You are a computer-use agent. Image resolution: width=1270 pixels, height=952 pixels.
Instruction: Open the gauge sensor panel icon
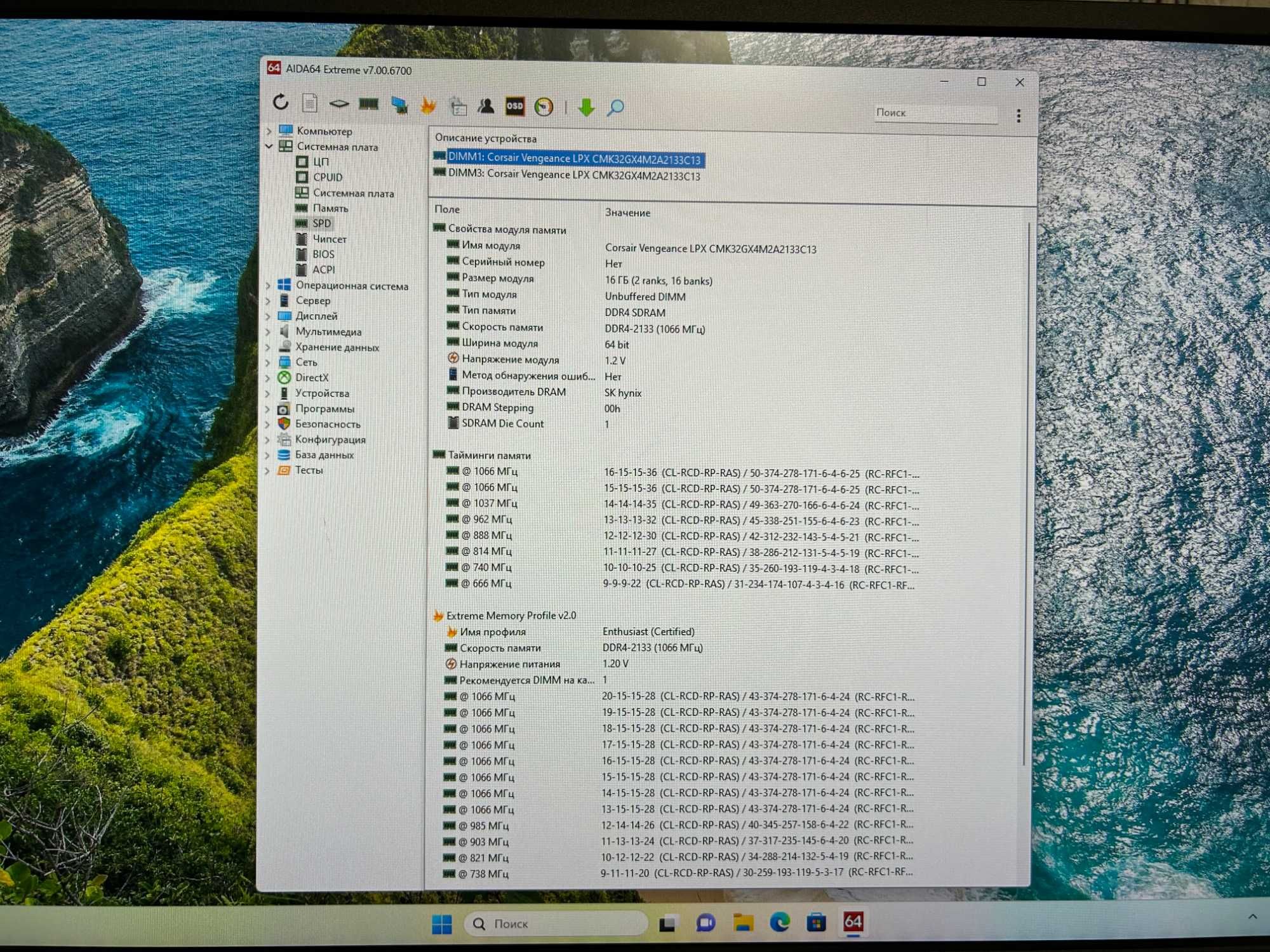[x=544, y=107]
